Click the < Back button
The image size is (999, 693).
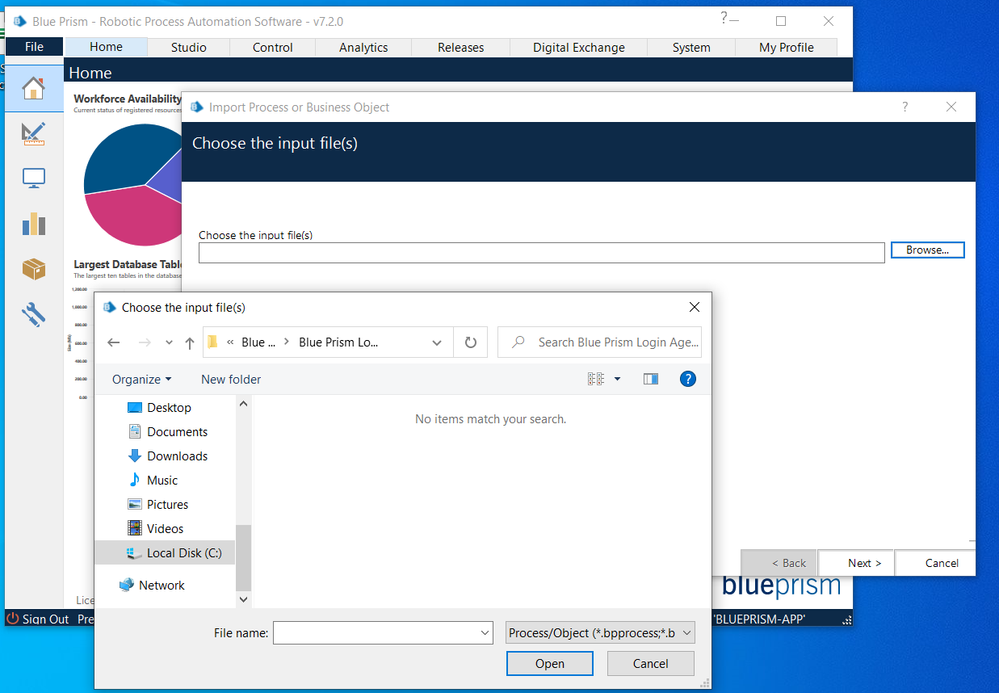(x=779, y=563)
